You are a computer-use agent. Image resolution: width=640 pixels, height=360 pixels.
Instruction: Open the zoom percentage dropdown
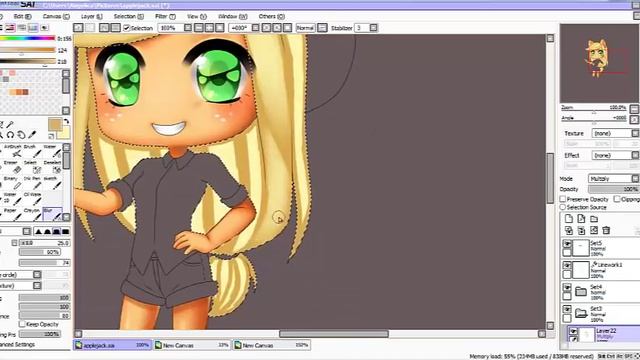[187, 28]
